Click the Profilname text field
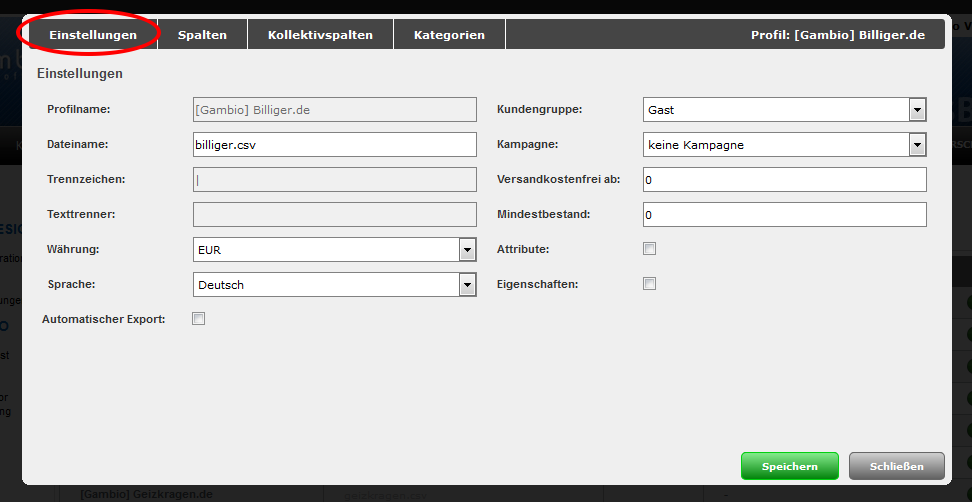The height and width of the screenshot is (502, 972). point(334,110)
